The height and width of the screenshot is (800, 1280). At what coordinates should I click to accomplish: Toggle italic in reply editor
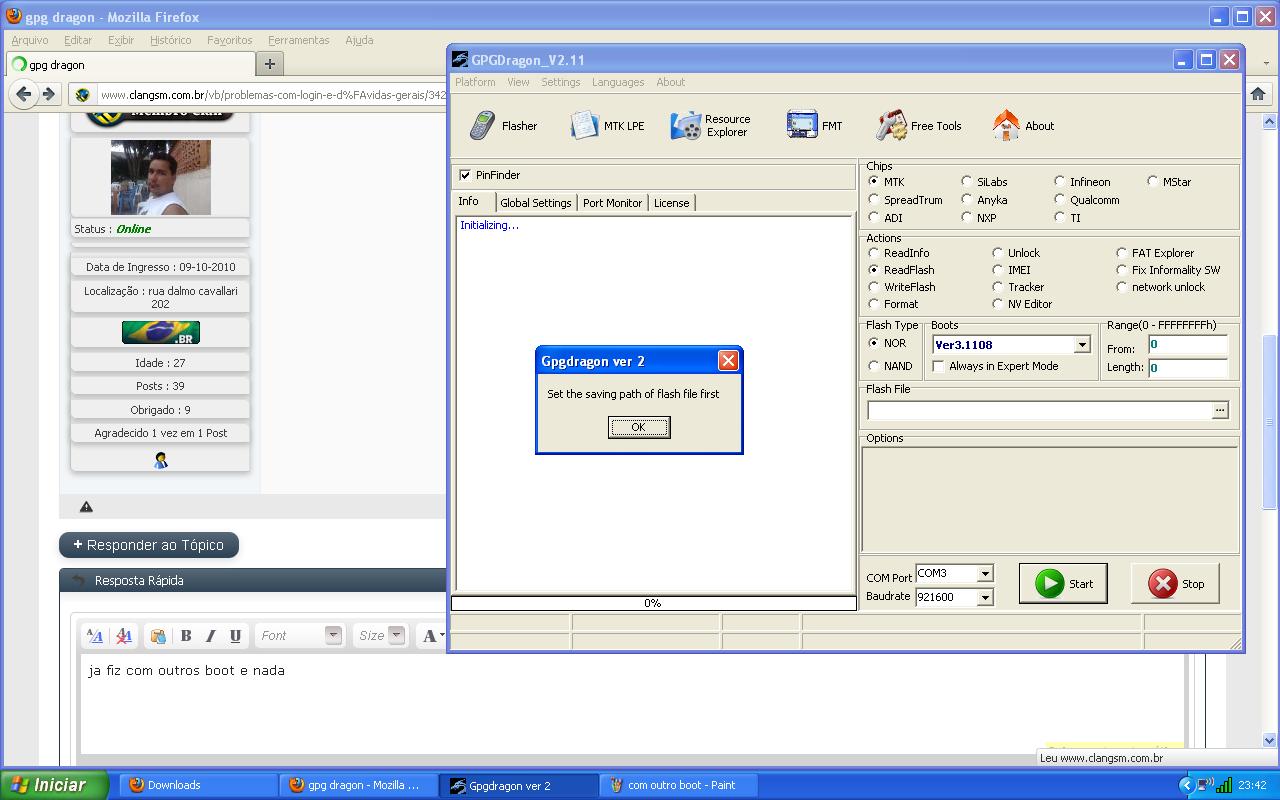coord(211,635)
